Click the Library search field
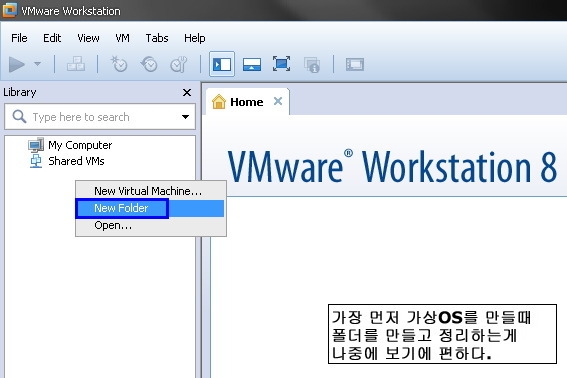Viewport: 567px width, 378px height. (100, 116)
